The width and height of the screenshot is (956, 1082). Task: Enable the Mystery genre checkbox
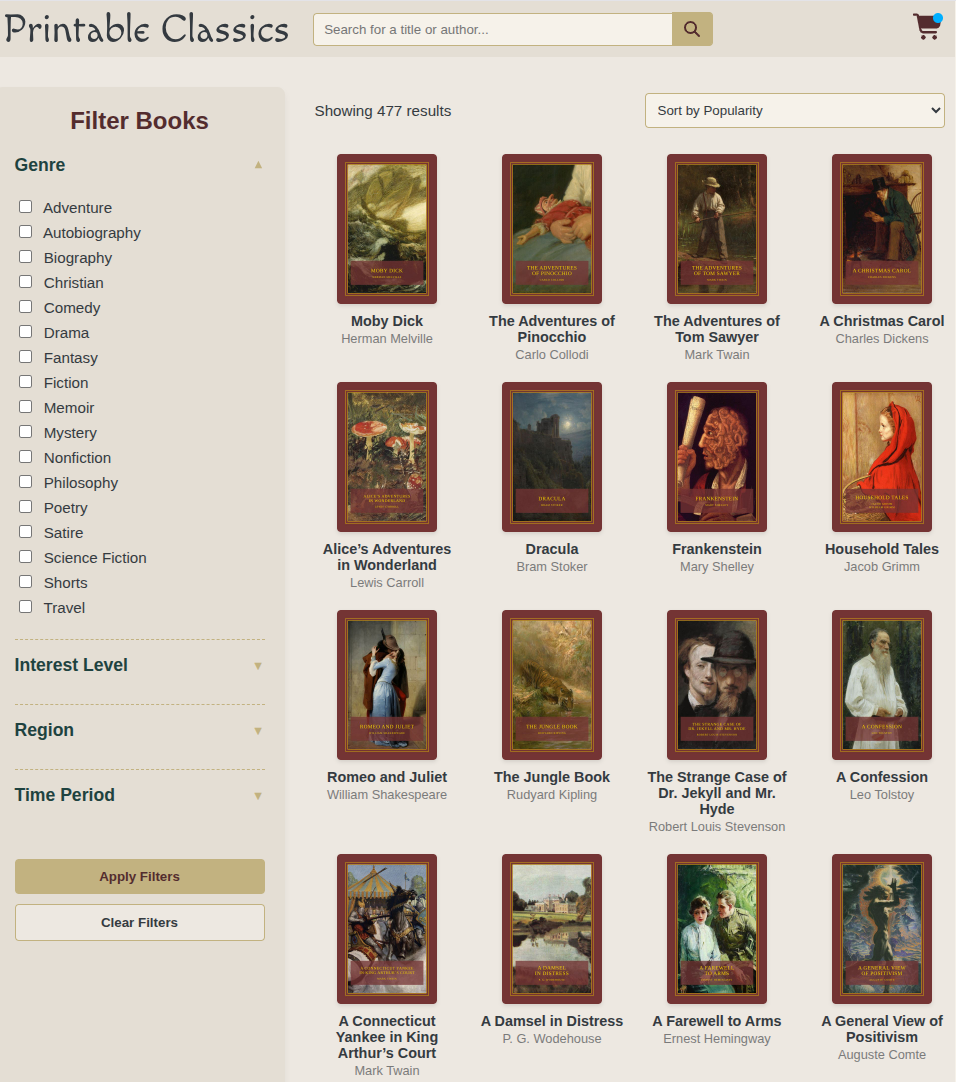pos(25,431)
